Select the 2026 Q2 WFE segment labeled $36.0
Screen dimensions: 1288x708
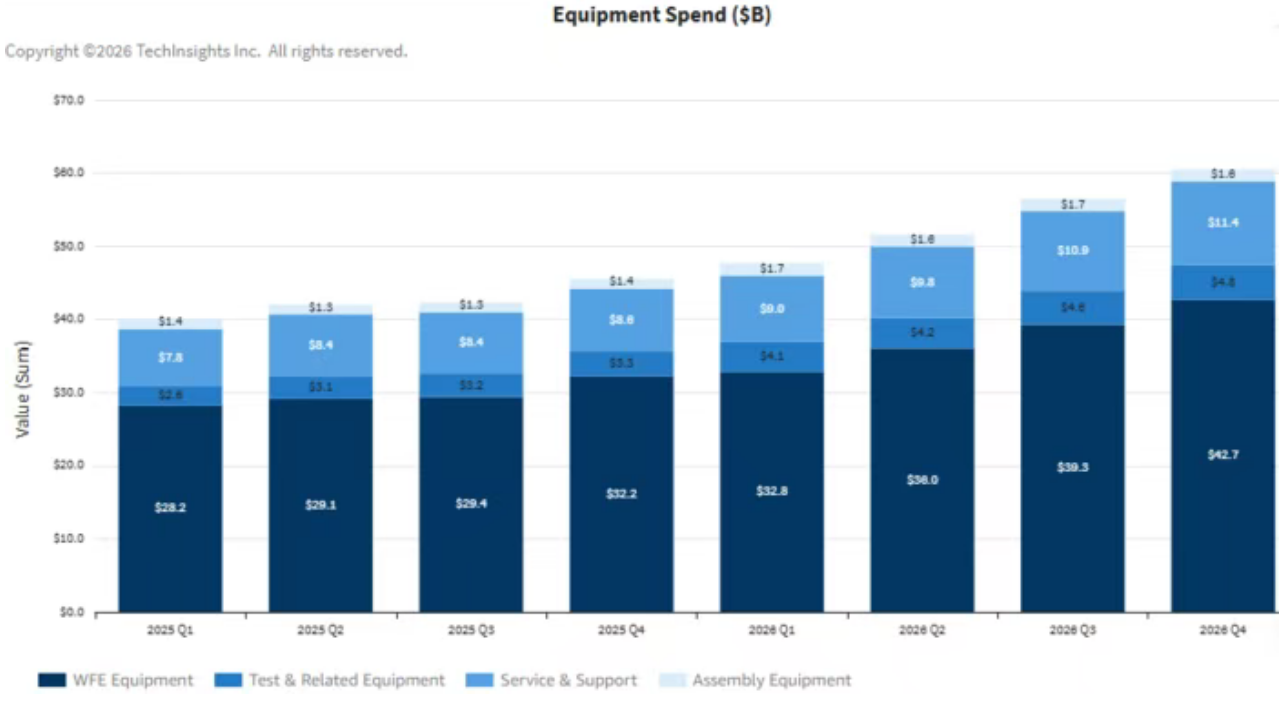tap(923, 480)
